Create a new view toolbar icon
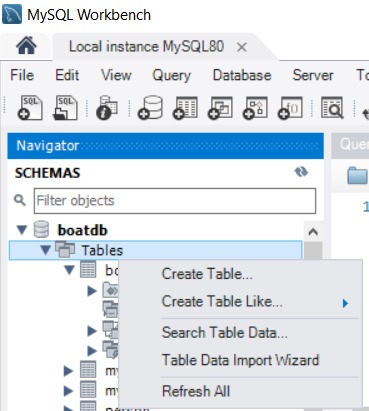Viewport: 369px width, 411px height. pyautogui.click(x=220, y=107)
